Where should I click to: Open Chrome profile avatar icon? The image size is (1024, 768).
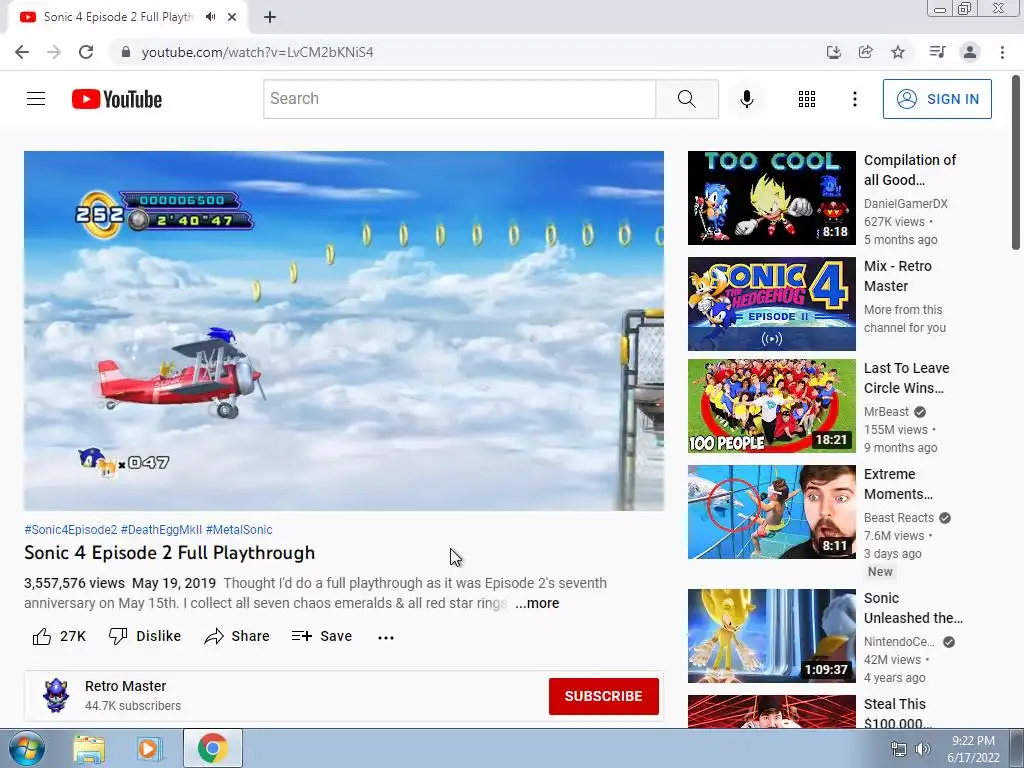click(970, 52)
